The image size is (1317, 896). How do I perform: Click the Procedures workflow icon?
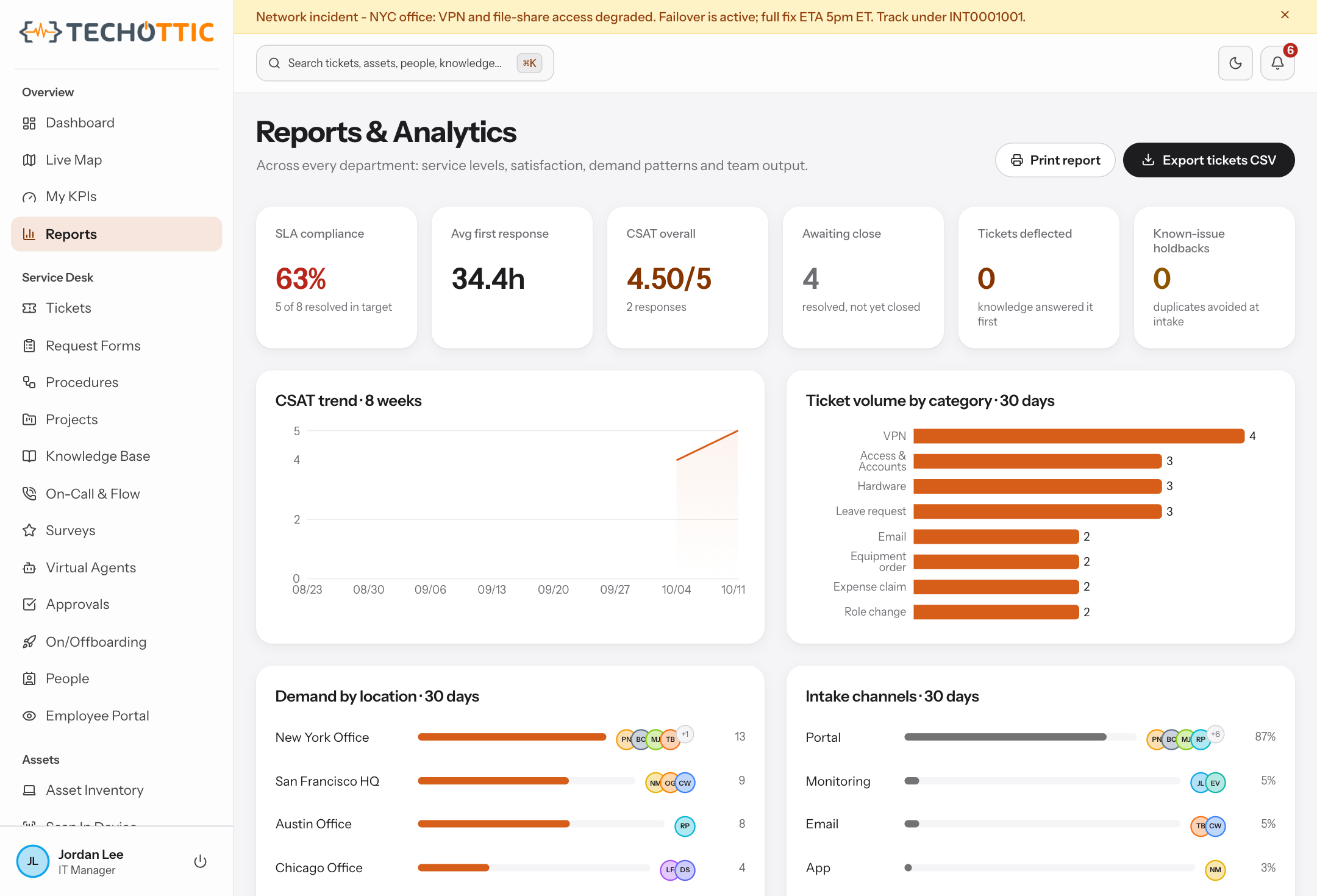point(29,382)
